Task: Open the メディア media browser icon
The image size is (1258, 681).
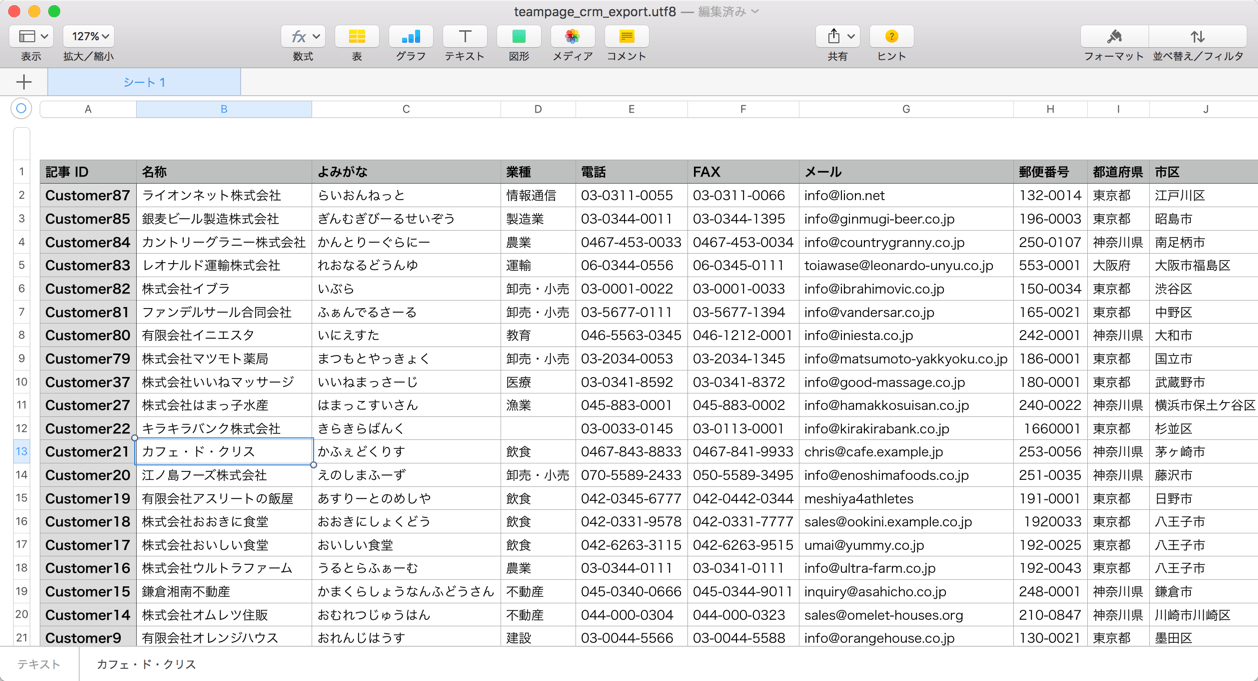Action: (x=572, y=37)
